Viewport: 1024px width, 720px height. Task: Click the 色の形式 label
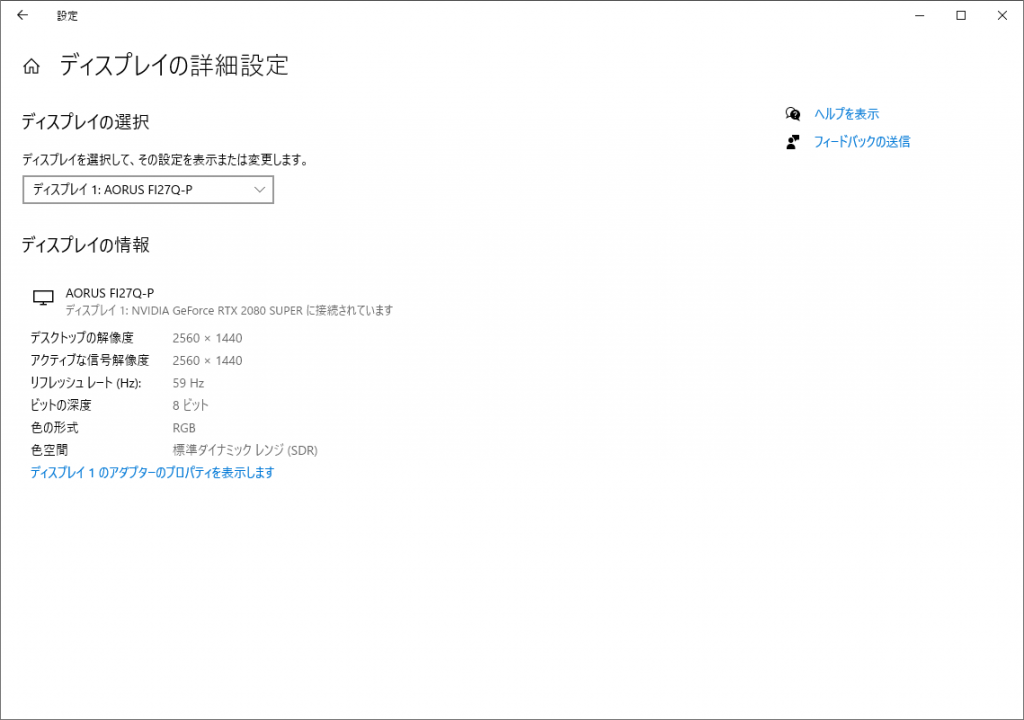54,427
